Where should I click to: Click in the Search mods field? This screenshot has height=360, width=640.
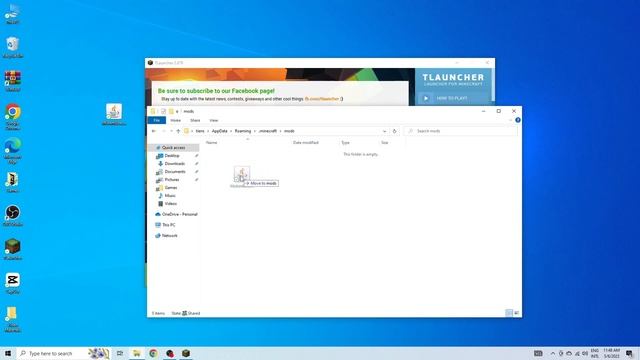click(x=461, y=131)
